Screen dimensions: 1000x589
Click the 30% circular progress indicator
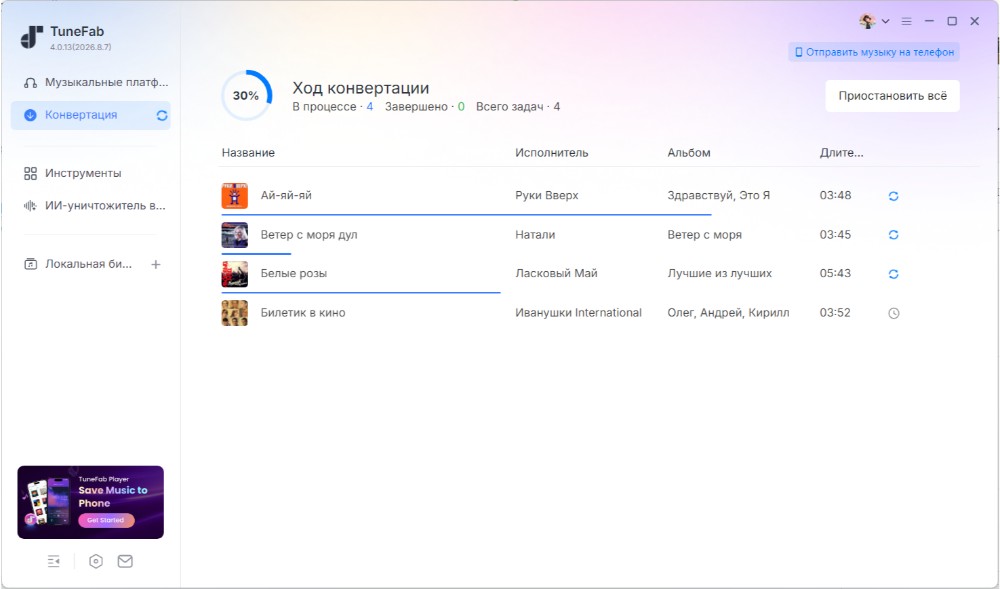pos(246,96)
